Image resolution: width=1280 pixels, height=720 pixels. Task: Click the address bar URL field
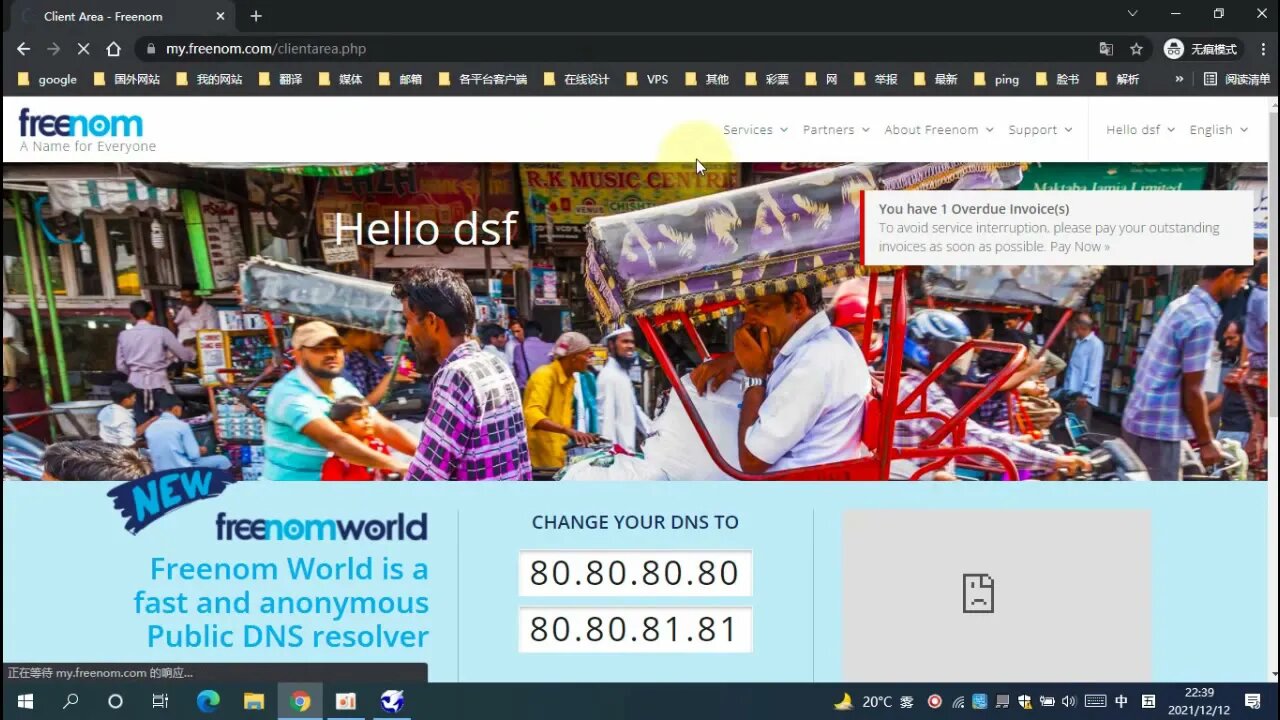(620, 49)
